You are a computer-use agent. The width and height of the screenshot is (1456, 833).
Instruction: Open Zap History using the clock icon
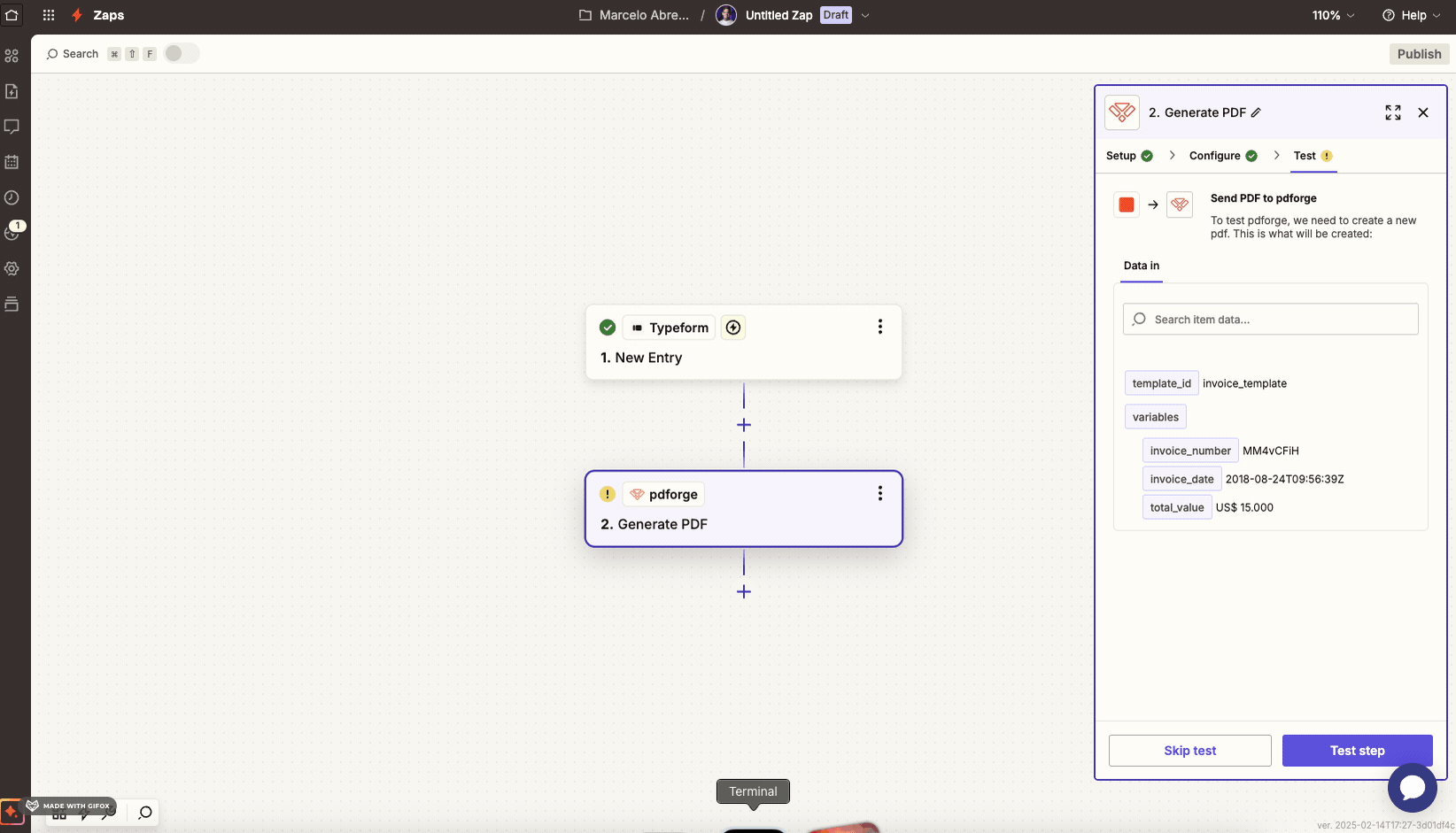click(12, 198)
